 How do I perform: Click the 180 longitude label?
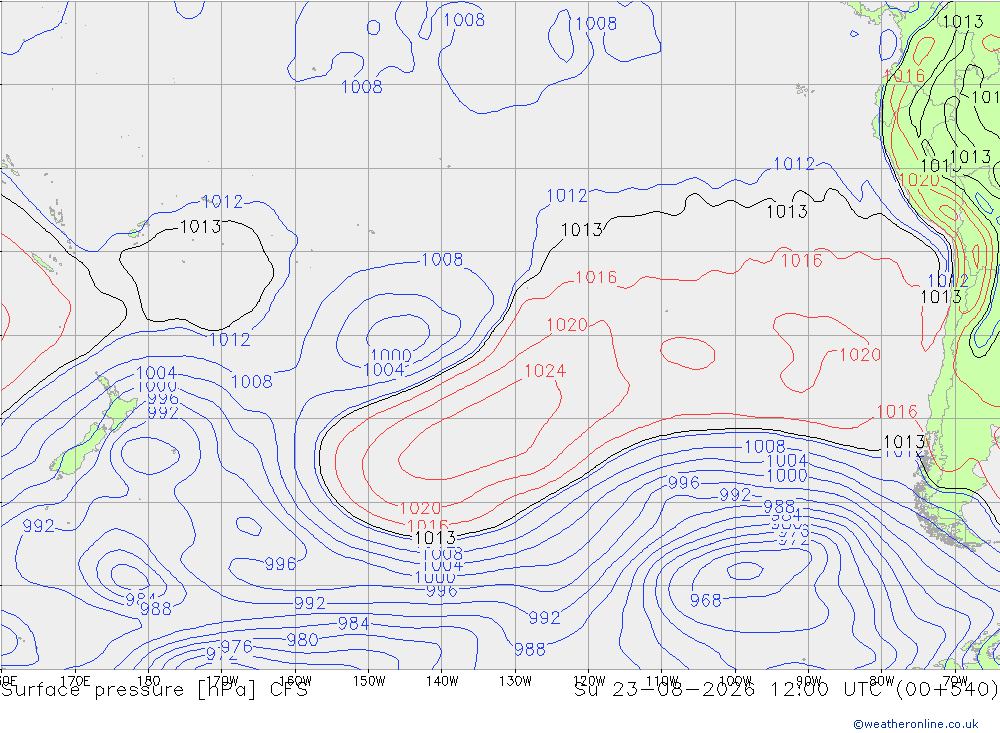pos(149,681)
